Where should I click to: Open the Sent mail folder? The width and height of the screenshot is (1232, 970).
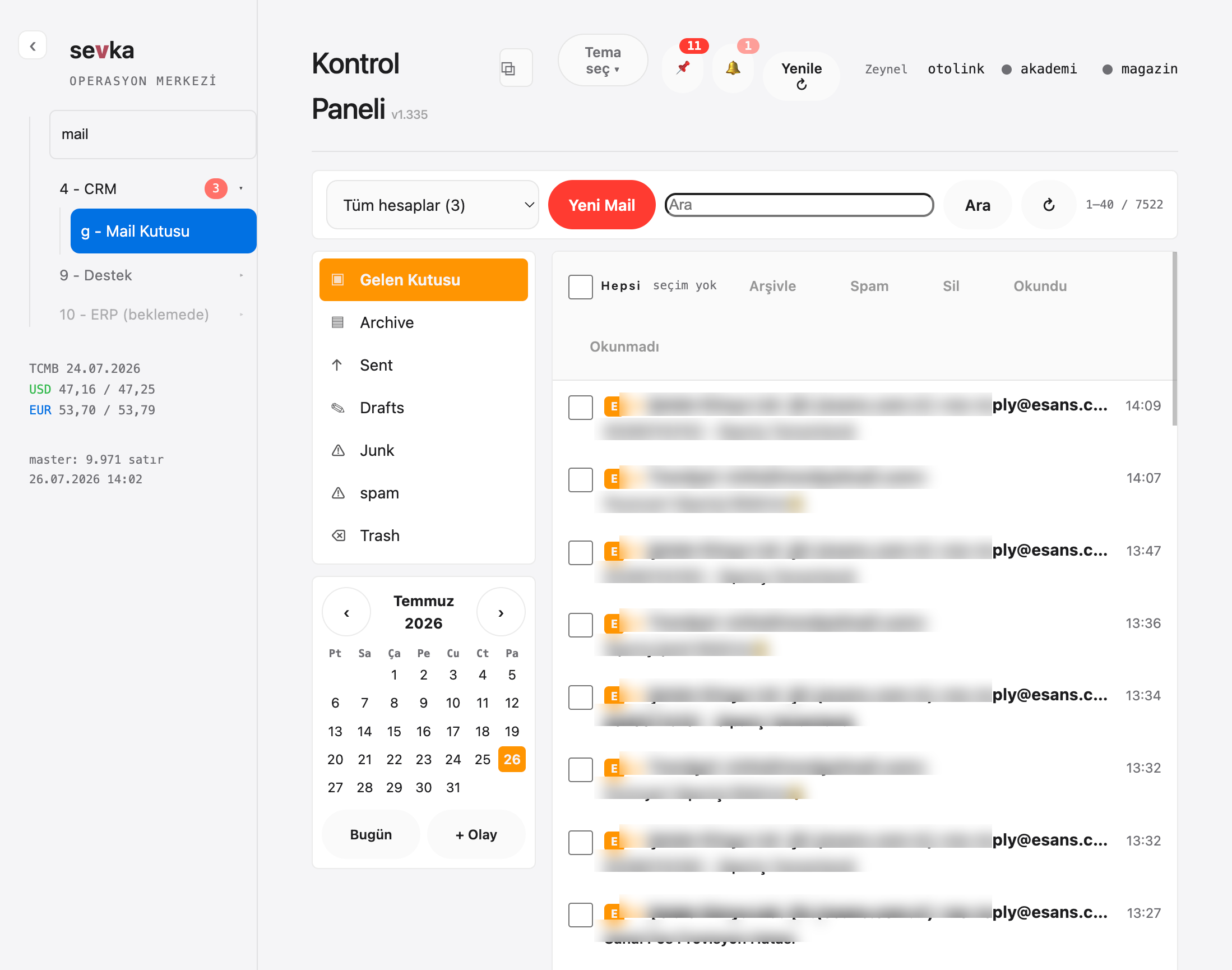click(x=424, y=365)
